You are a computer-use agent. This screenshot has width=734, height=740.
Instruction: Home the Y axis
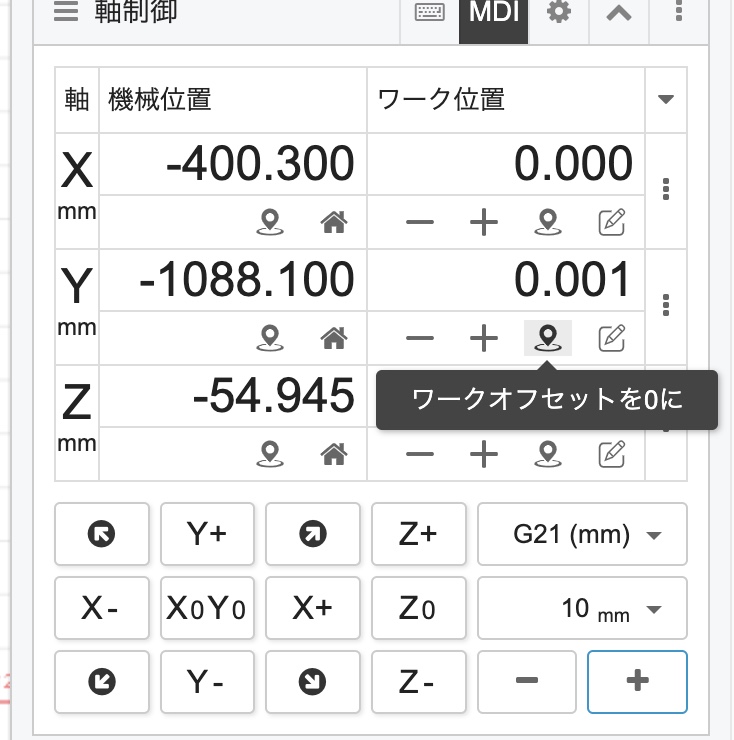pos(334,338)
